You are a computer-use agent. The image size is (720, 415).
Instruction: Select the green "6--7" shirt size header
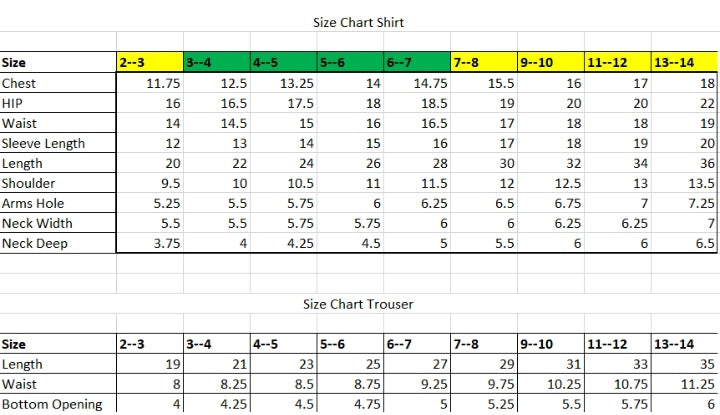[417, 63]
